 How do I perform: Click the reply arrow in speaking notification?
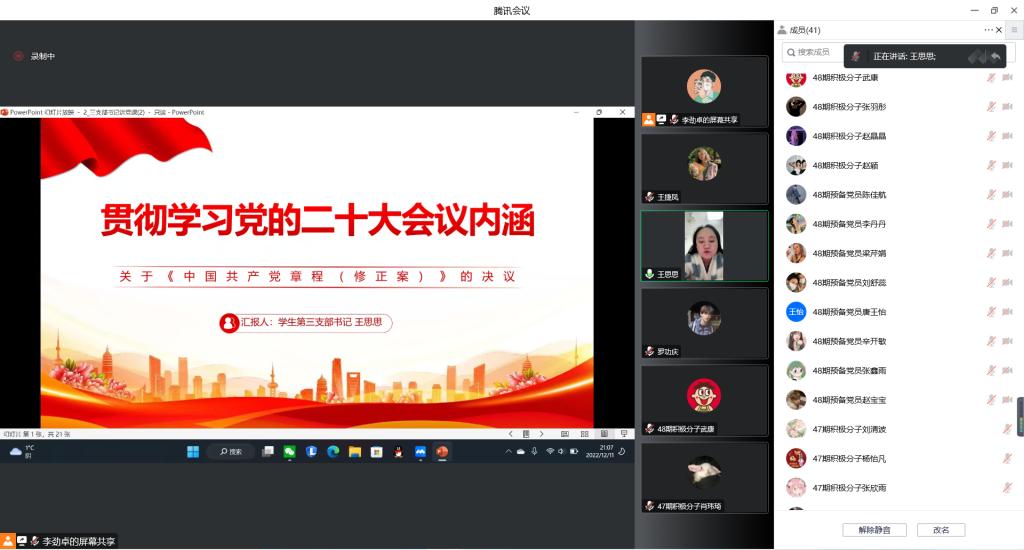pyautogui.click(x=995, y=56)
